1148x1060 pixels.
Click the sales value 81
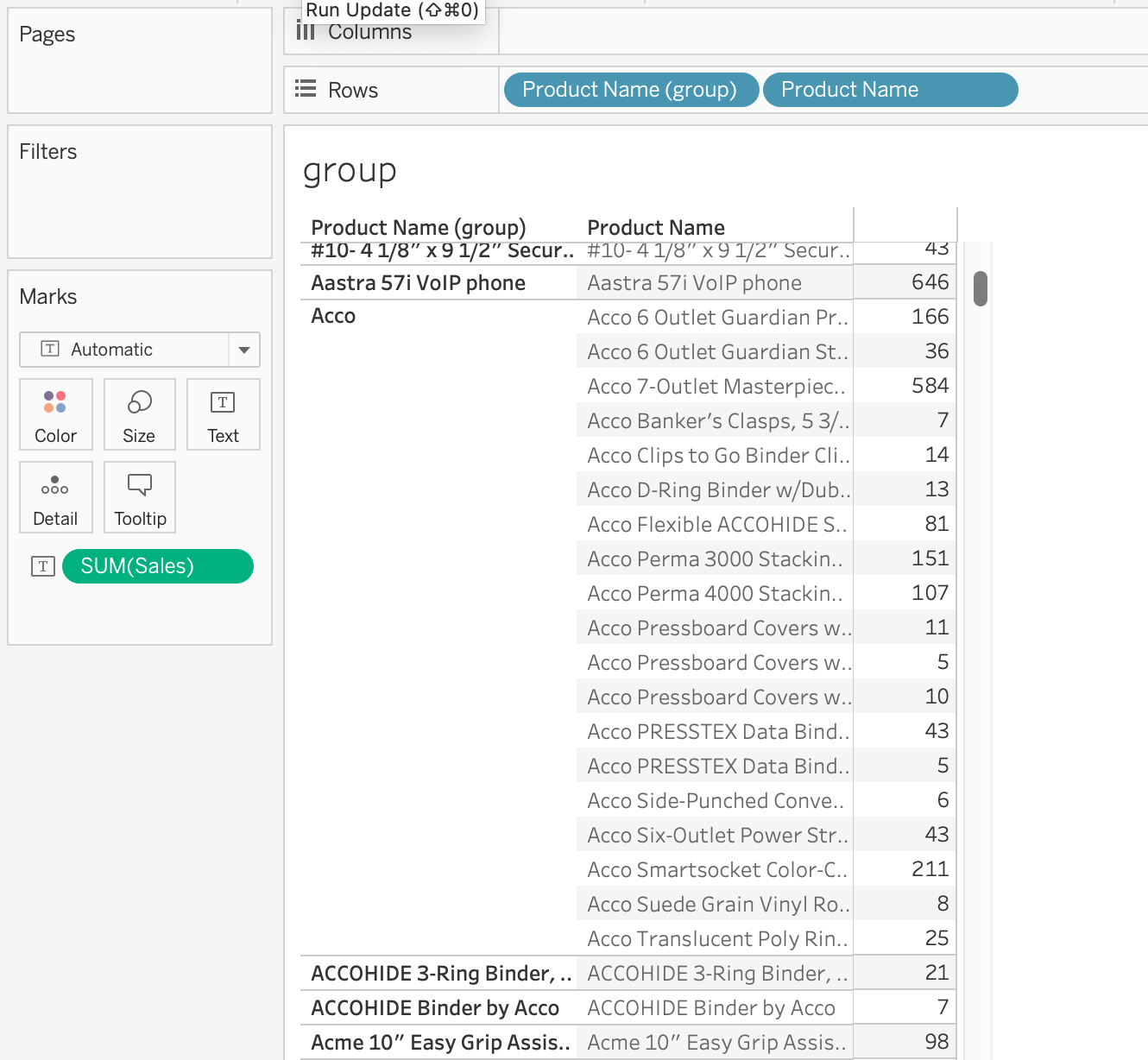(x=937, y=524)
